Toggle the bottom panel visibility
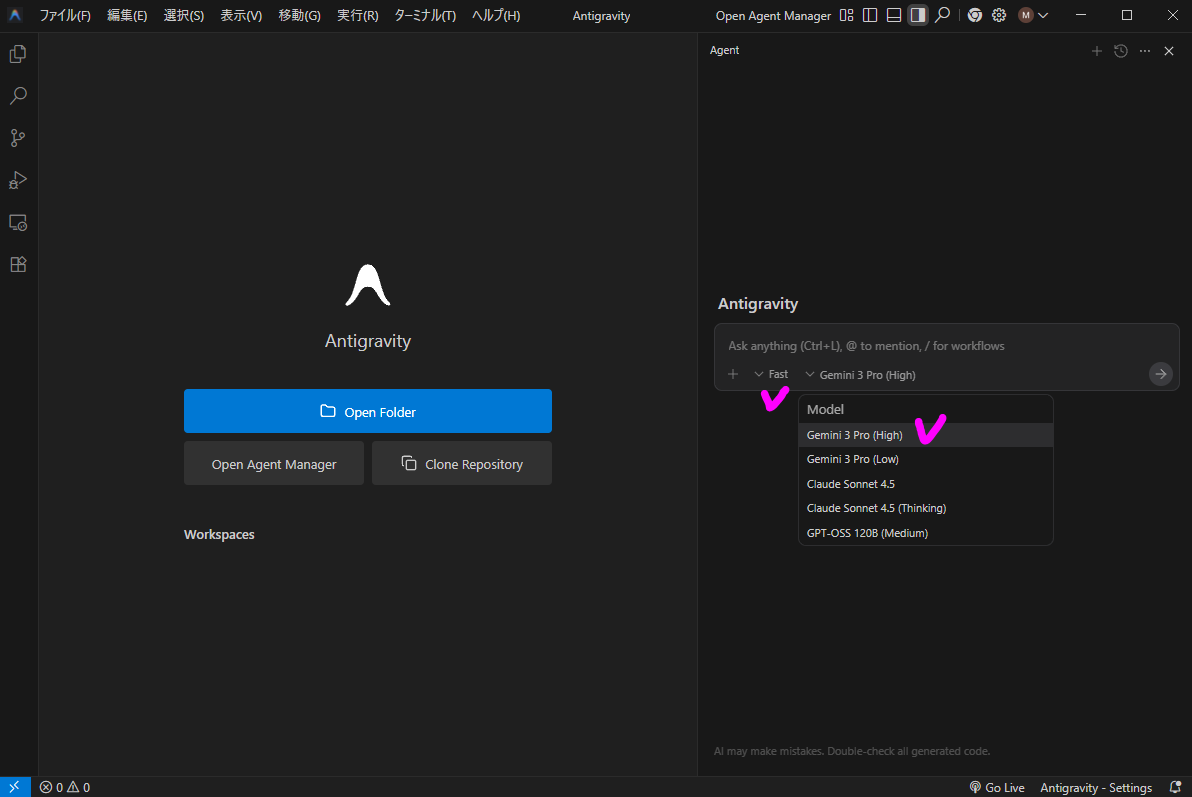Screen dimensions: 1192x797 pyautogui.click(x=894, y=15)
